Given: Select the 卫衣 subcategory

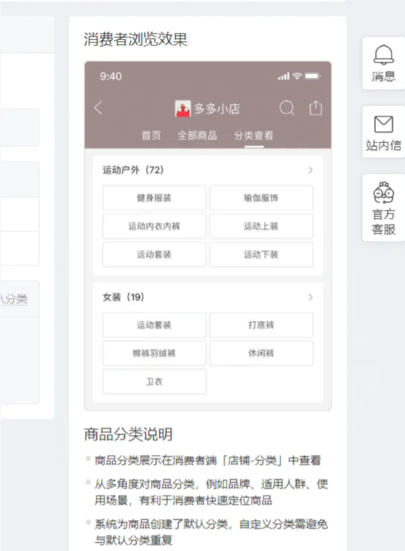Looking at the screenshot, I should click(154, 382).
